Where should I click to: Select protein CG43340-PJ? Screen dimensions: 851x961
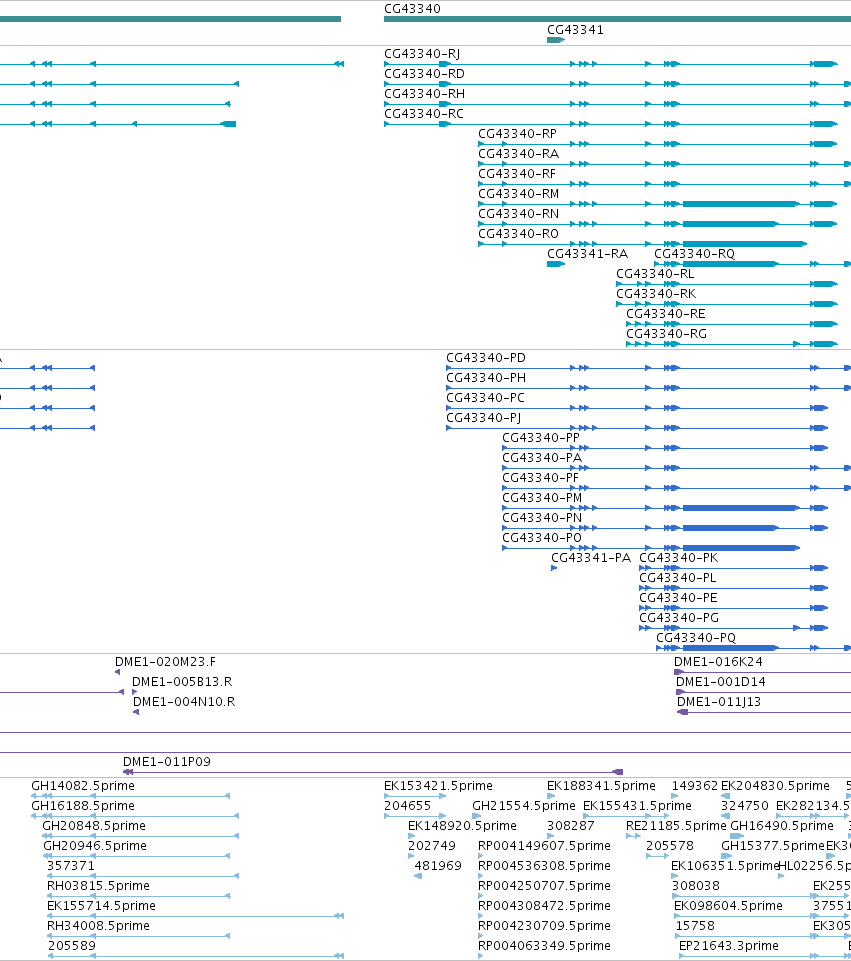483,417
